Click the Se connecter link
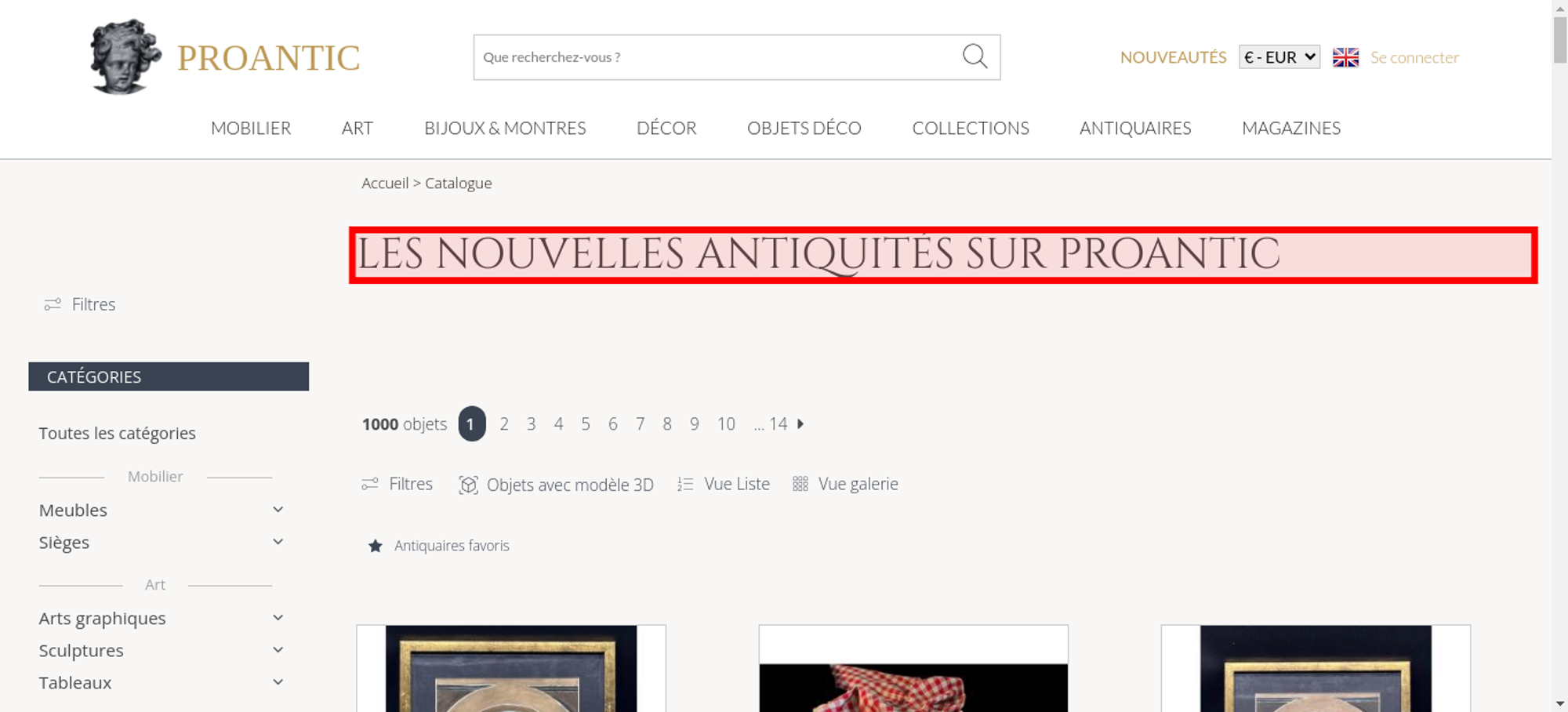This screenshot has height=712, width=1568. click(x=1414, y=57)
